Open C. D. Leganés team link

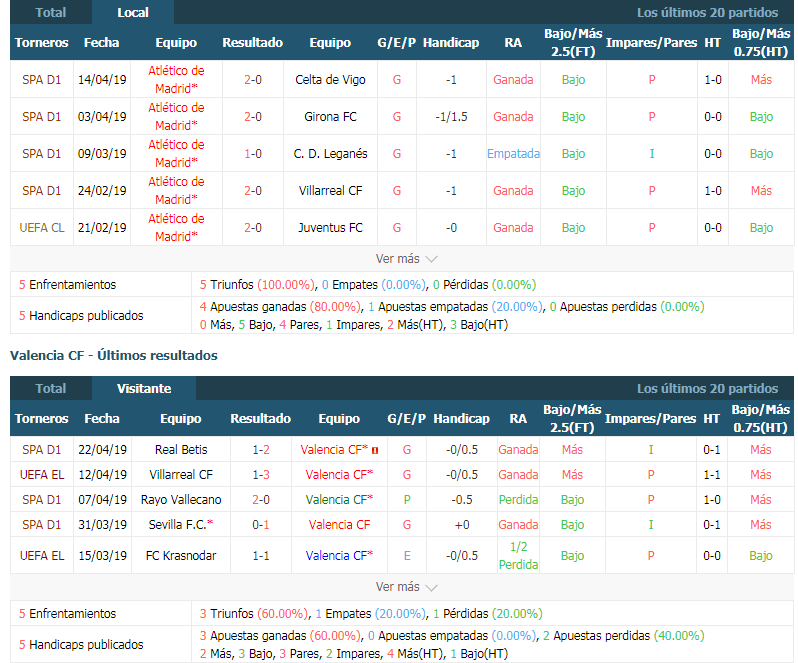[330, 154]
